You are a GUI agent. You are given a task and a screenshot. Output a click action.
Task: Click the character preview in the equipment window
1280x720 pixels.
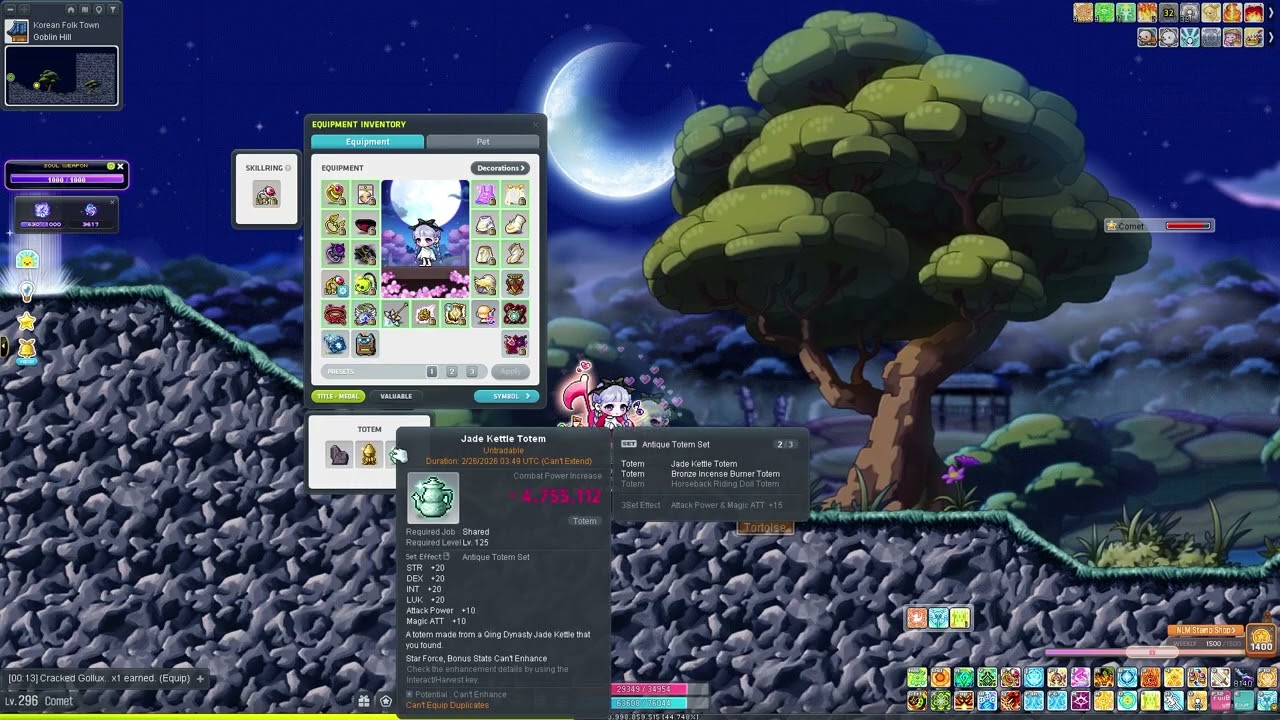coord(425,238)
